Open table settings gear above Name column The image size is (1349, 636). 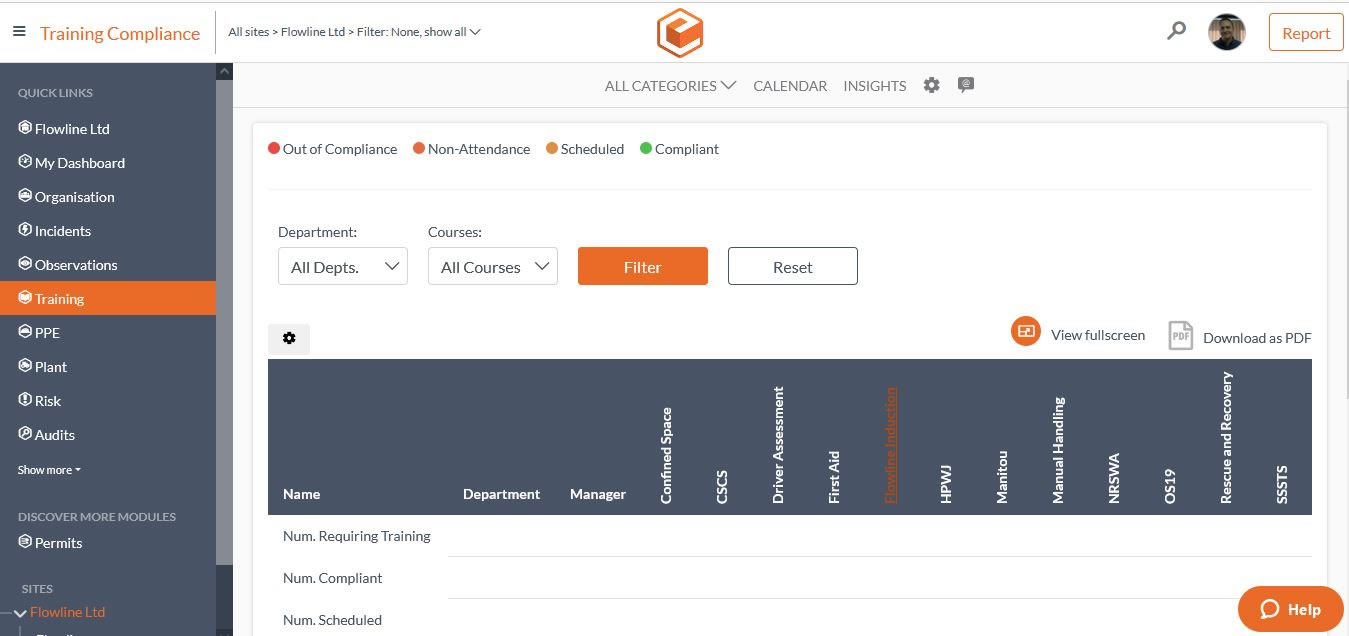[x=289, y=339]
